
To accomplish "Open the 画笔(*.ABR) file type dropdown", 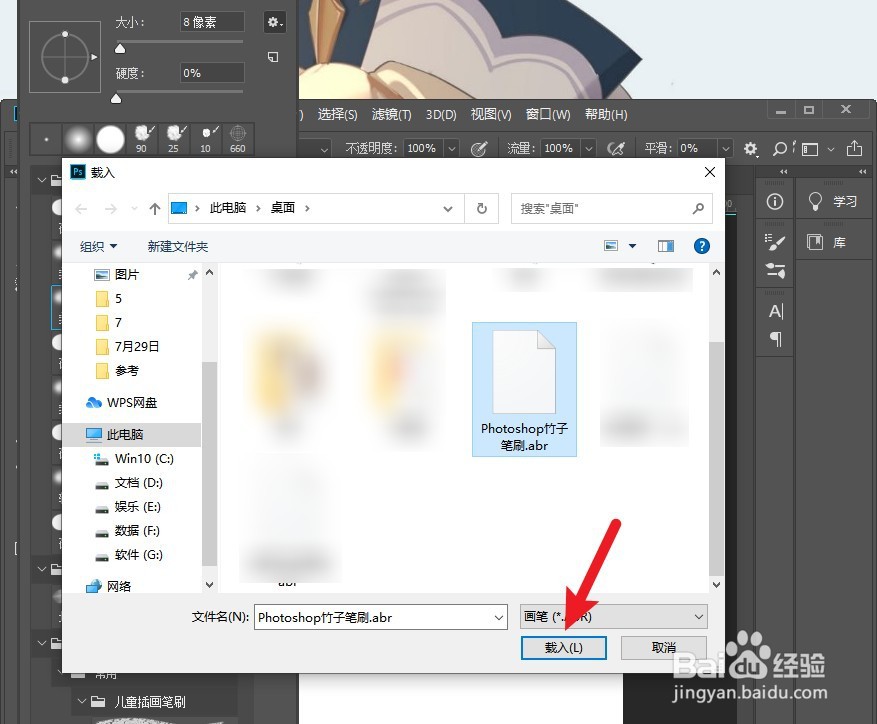I will pyautogui.click(x=612, y=617).
